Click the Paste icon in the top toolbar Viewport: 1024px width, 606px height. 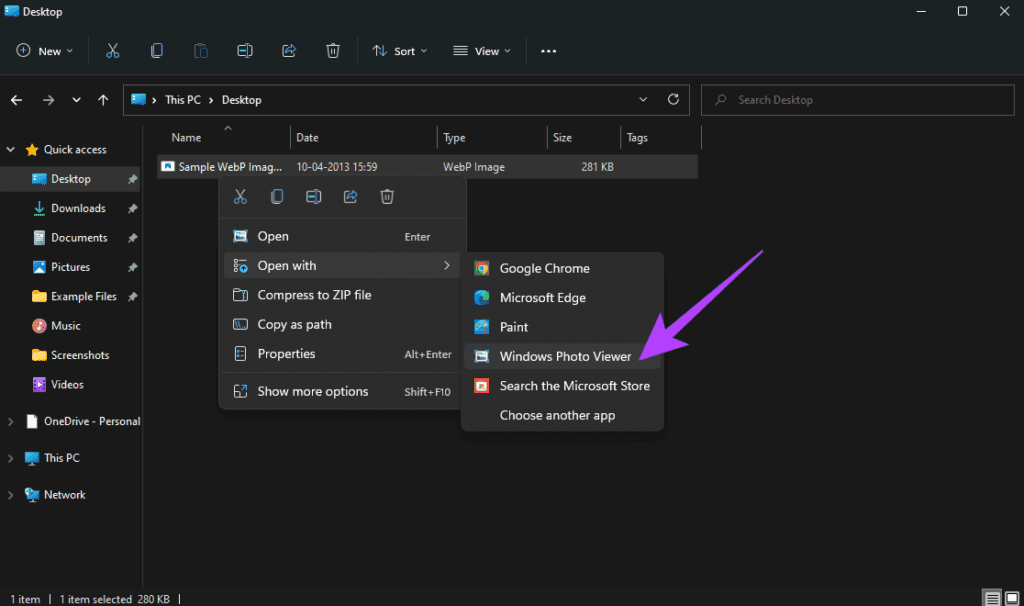pos(200,51)
